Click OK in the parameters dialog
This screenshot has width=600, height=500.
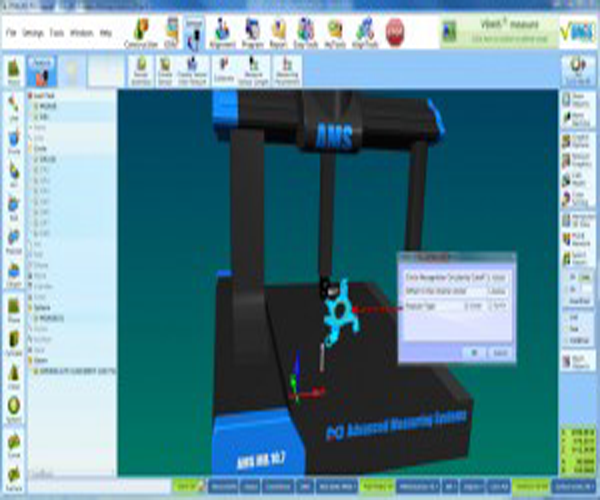474,353
